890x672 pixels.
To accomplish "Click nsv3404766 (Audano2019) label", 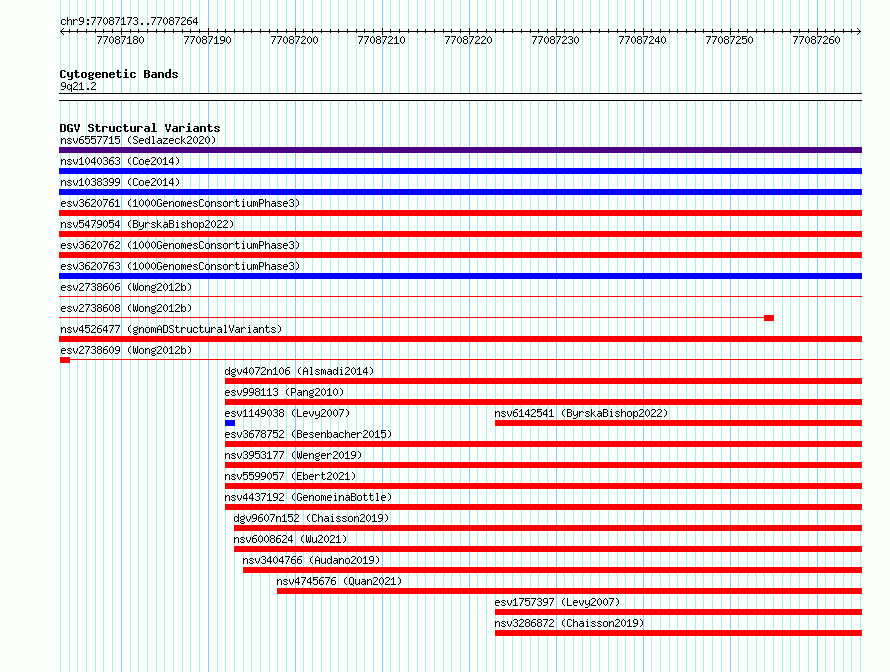I will pyautogui.click(x=311, y=560).
